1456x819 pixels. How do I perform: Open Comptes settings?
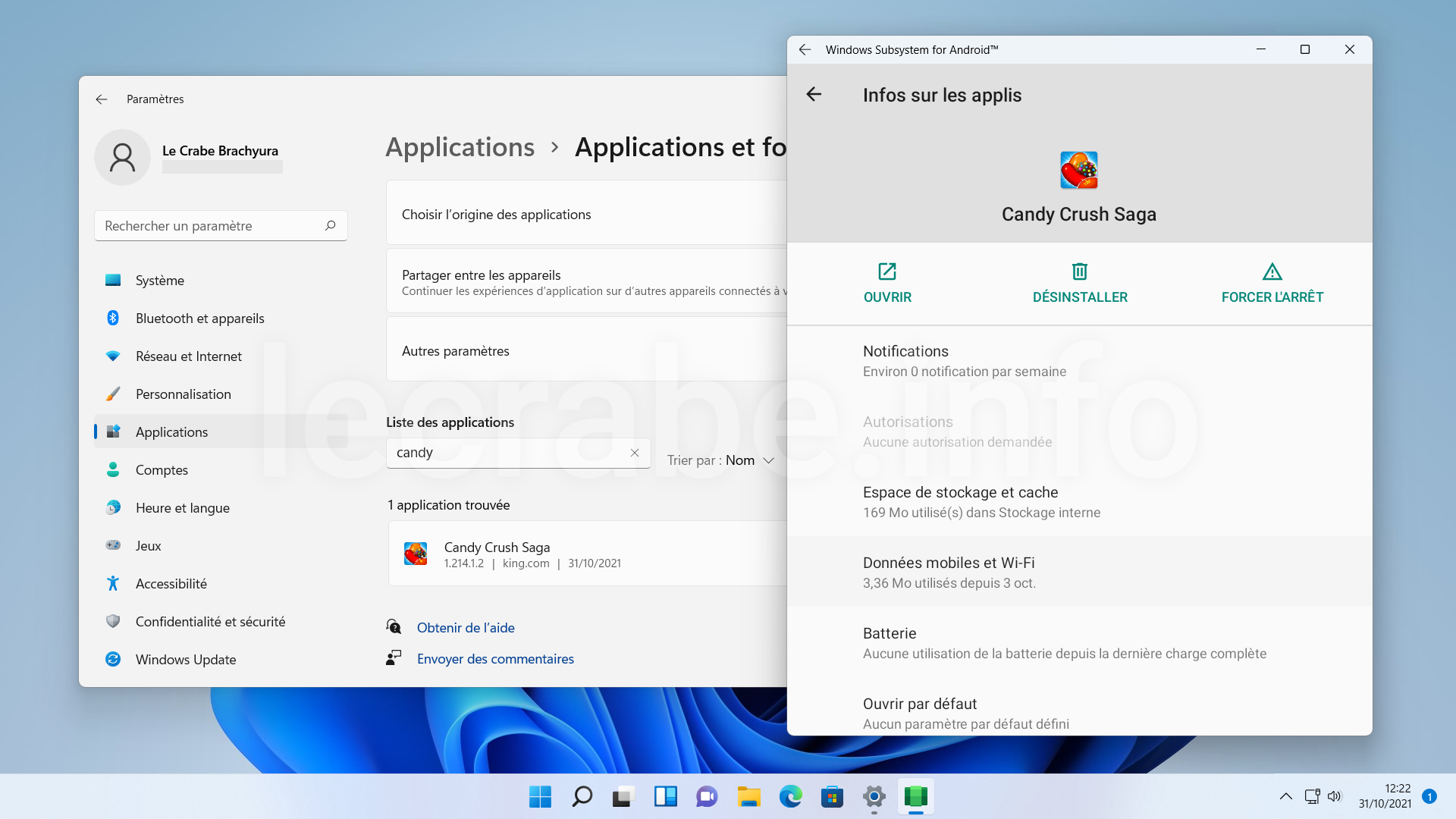point(221,470)
